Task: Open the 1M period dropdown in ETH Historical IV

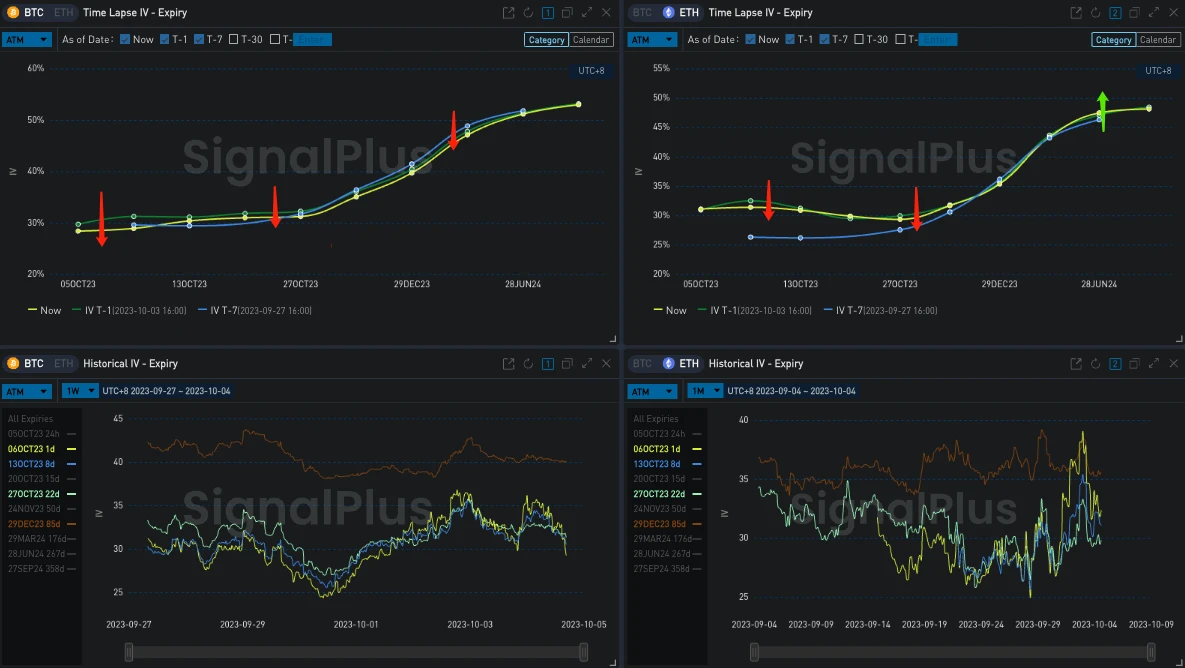Action: (x=705, y=391)
